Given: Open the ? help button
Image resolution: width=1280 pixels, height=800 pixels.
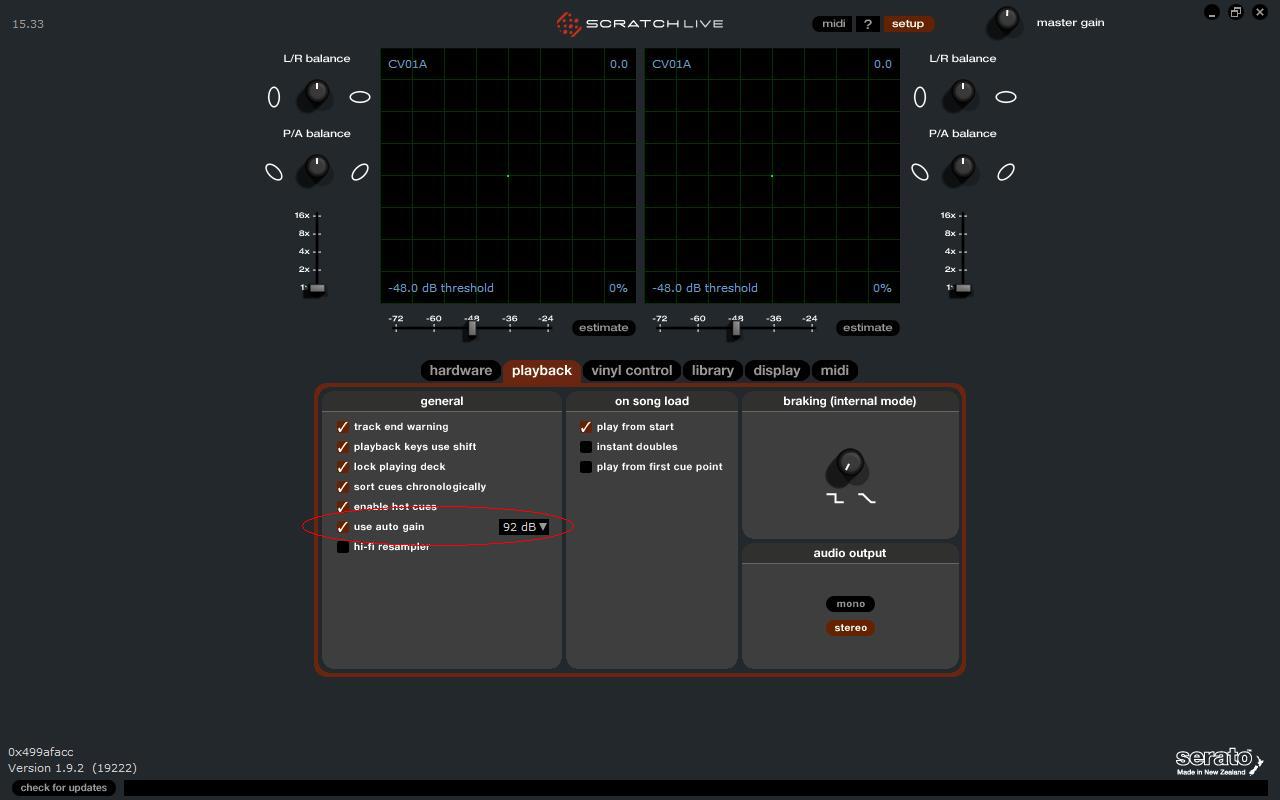Looking at the screenshot, I should click(x=867, y=23).
